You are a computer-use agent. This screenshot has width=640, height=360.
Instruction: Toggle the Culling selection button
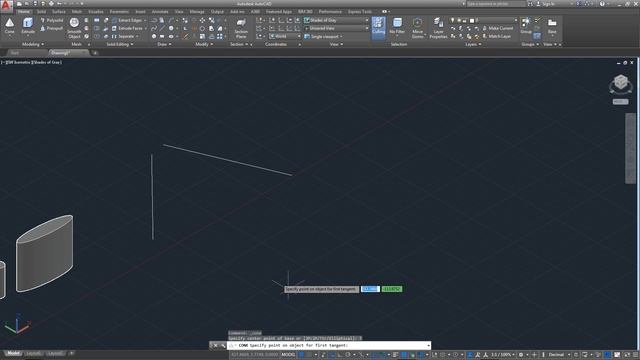pyautogui.click(x=378, y=27)
